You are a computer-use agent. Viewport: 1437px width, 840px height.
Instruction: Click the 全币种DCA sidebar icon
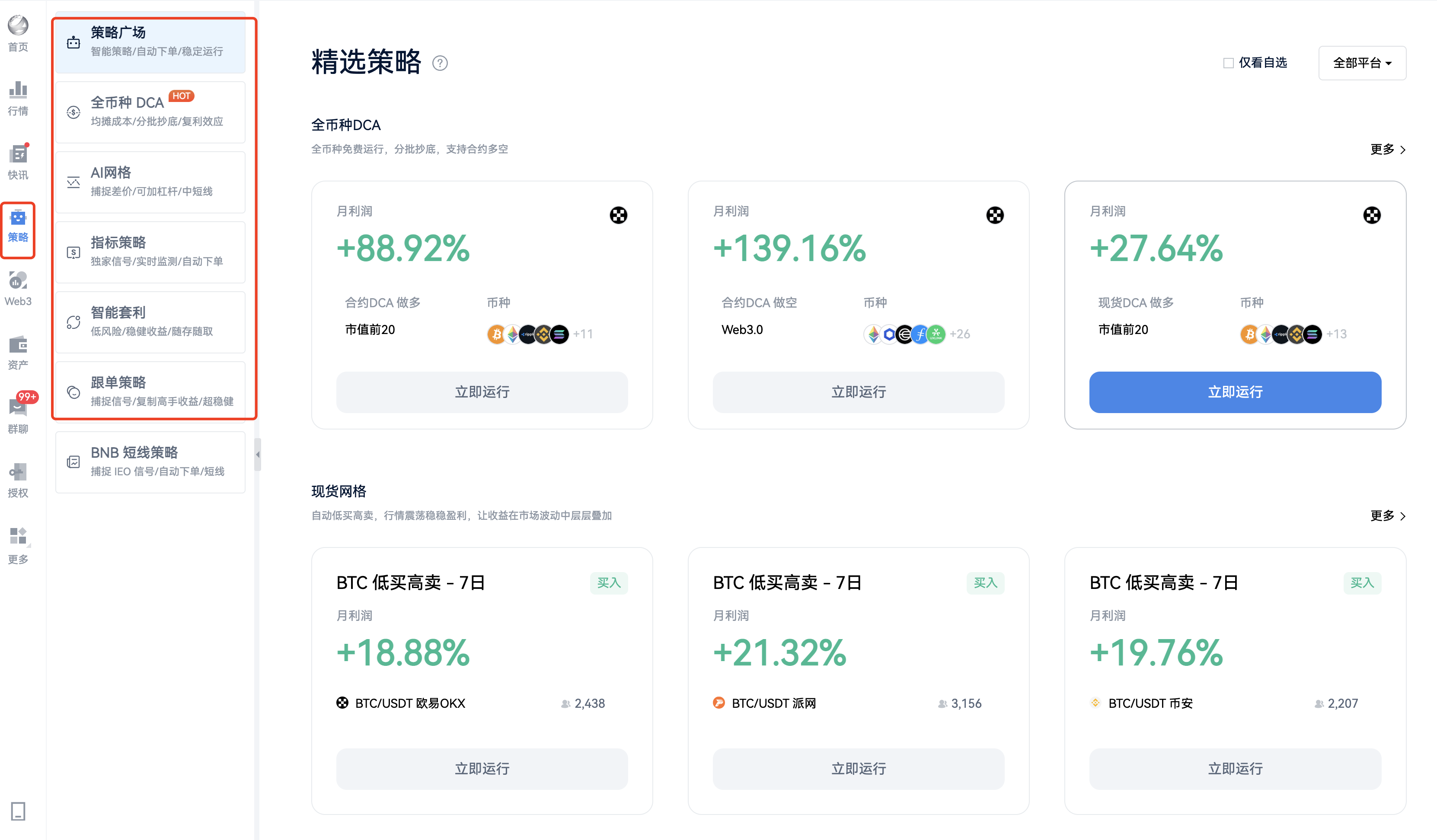click(75, 110)
